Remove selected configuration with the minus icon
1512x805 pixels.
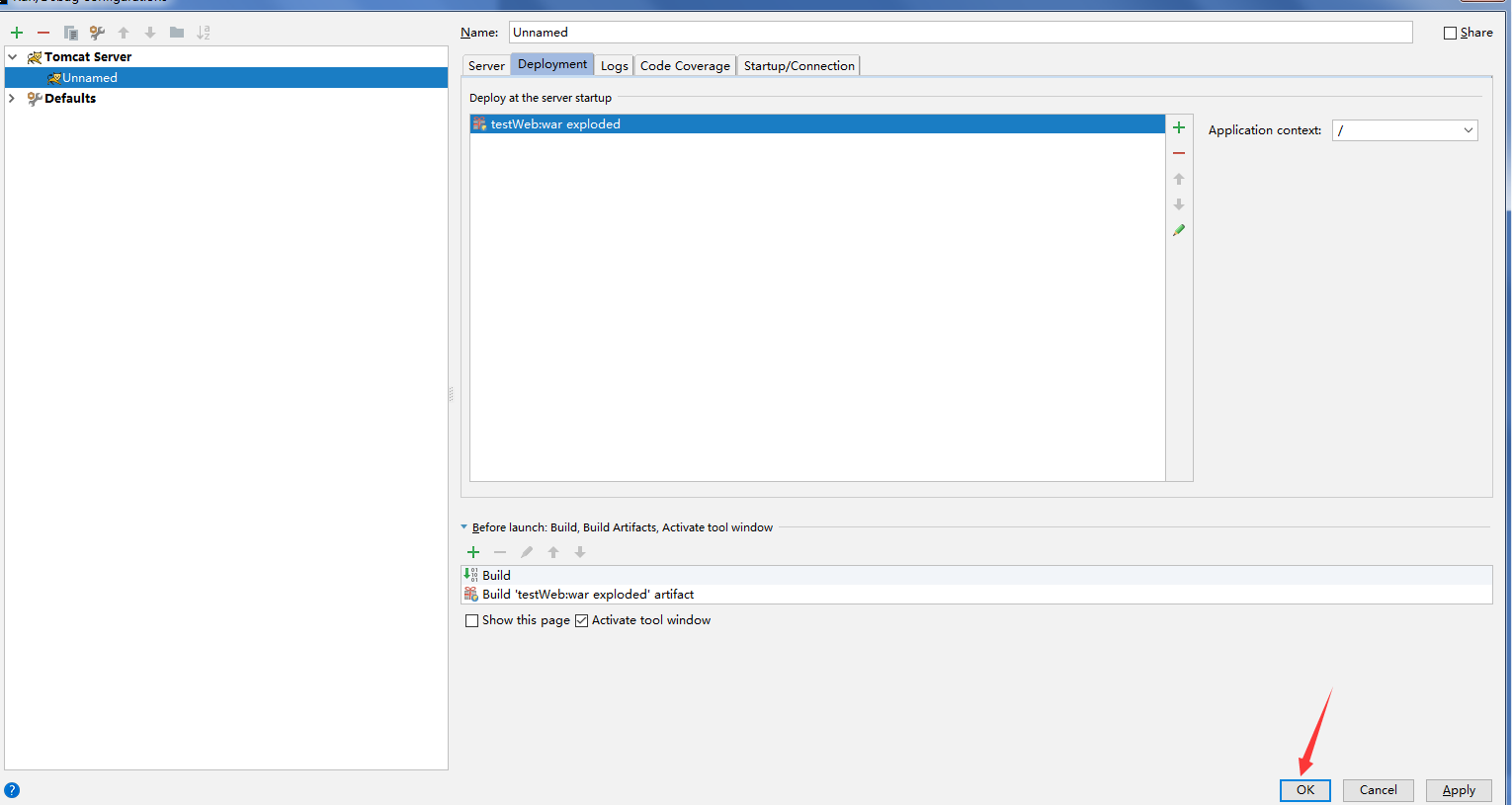tap(43, 33)
